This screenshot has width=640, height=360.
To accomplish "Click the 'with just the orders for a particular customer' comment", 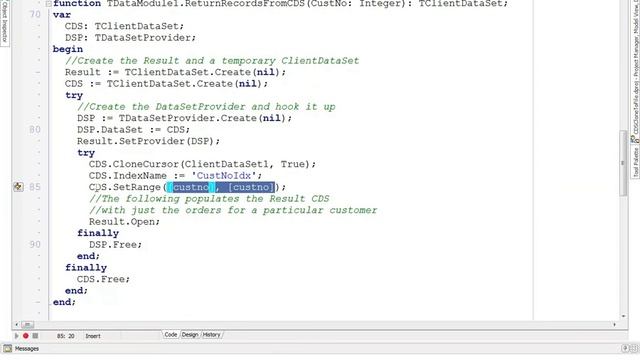I will click(x=233, y=210).
